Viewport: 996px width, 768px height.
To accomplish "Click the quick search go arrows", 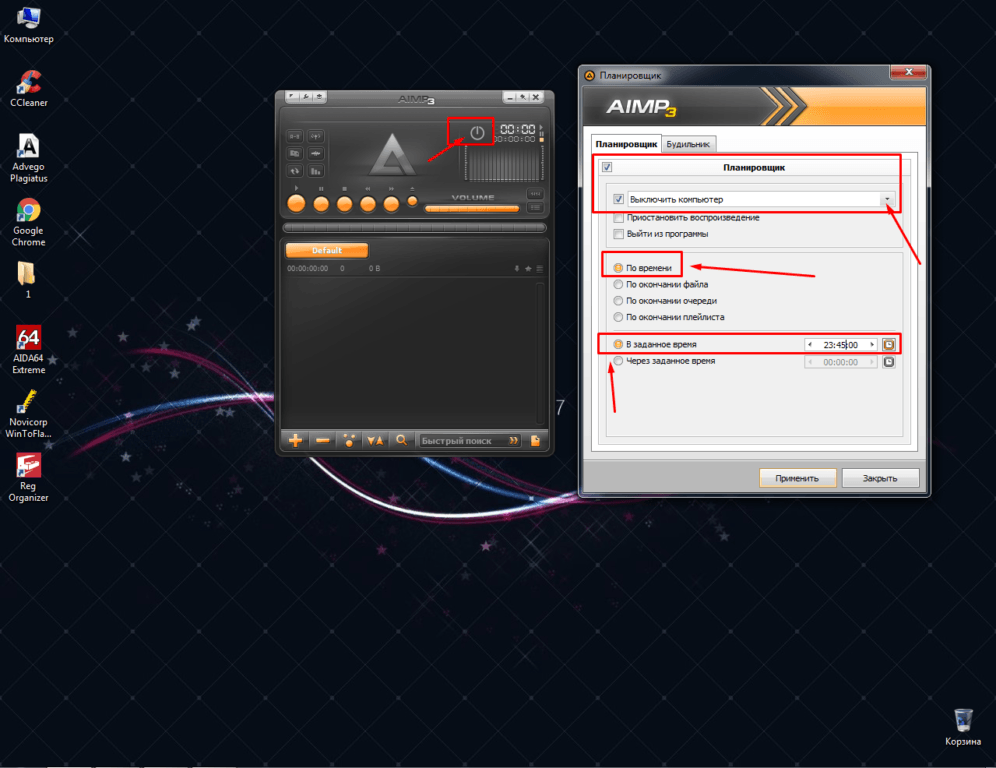I will point(513,441).
